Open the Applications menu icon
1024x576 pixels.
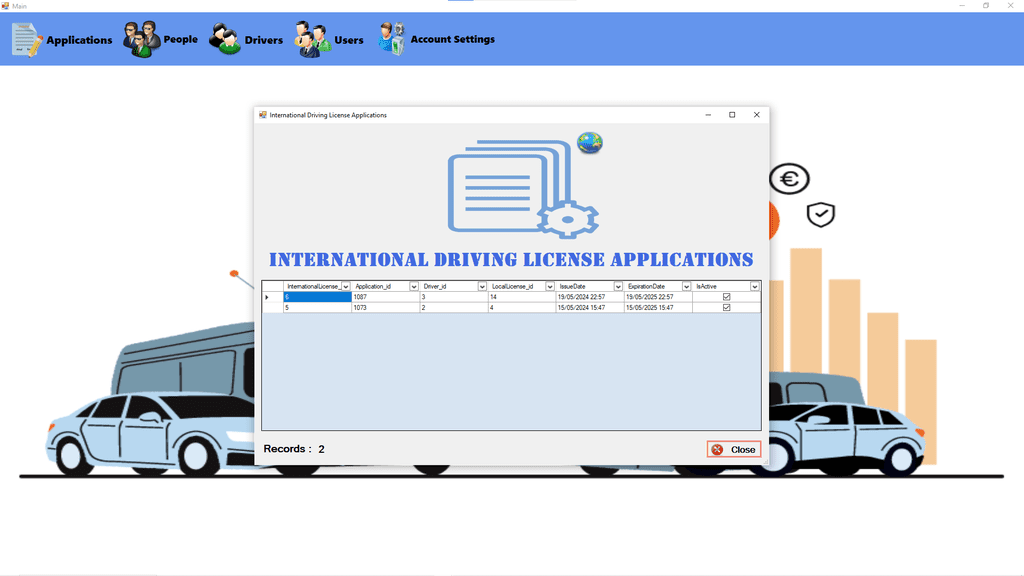(x=27, y=39)
